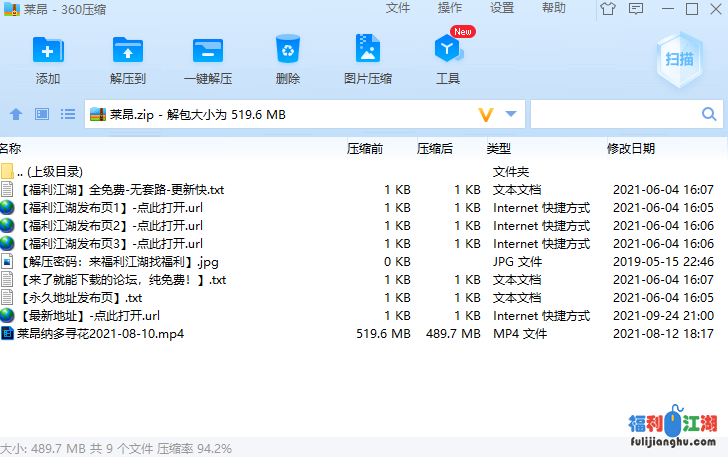Click the orange V icon in the address bar
The image size is (728, 457).
click(487, 114)
